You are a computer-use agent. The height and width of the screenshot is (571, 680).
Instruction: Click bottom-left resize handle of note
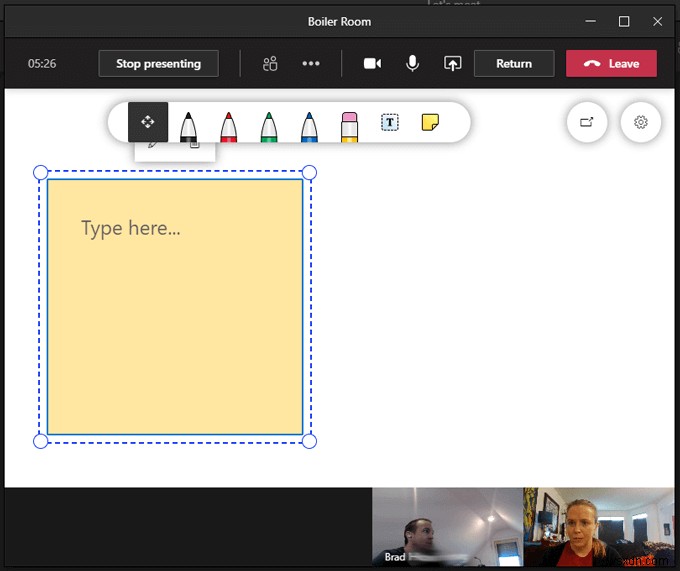pyautogui.click(x=41, y=441)
